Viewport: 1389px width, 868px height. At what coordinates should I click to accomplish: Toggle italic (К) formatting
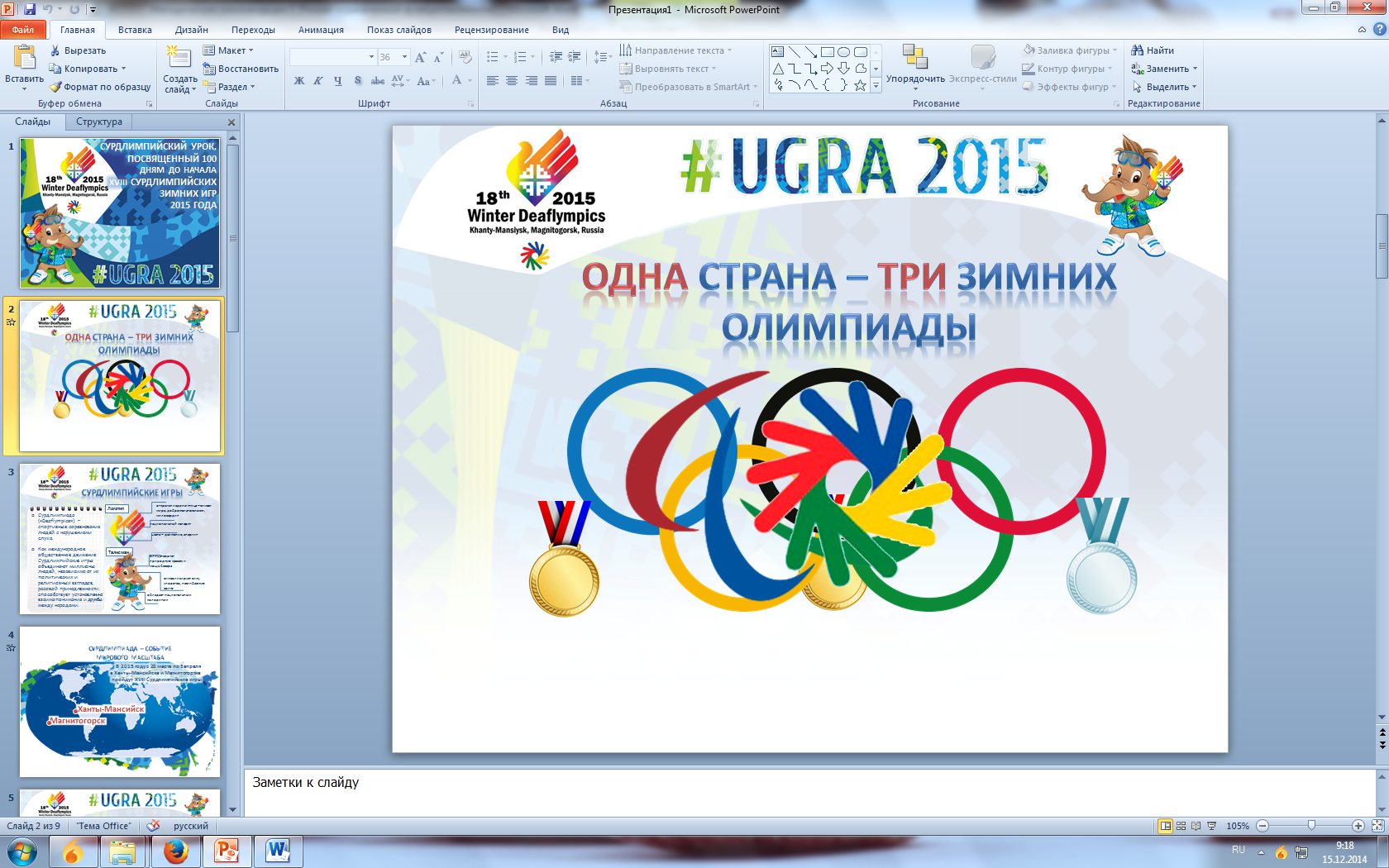pos(318,80)
